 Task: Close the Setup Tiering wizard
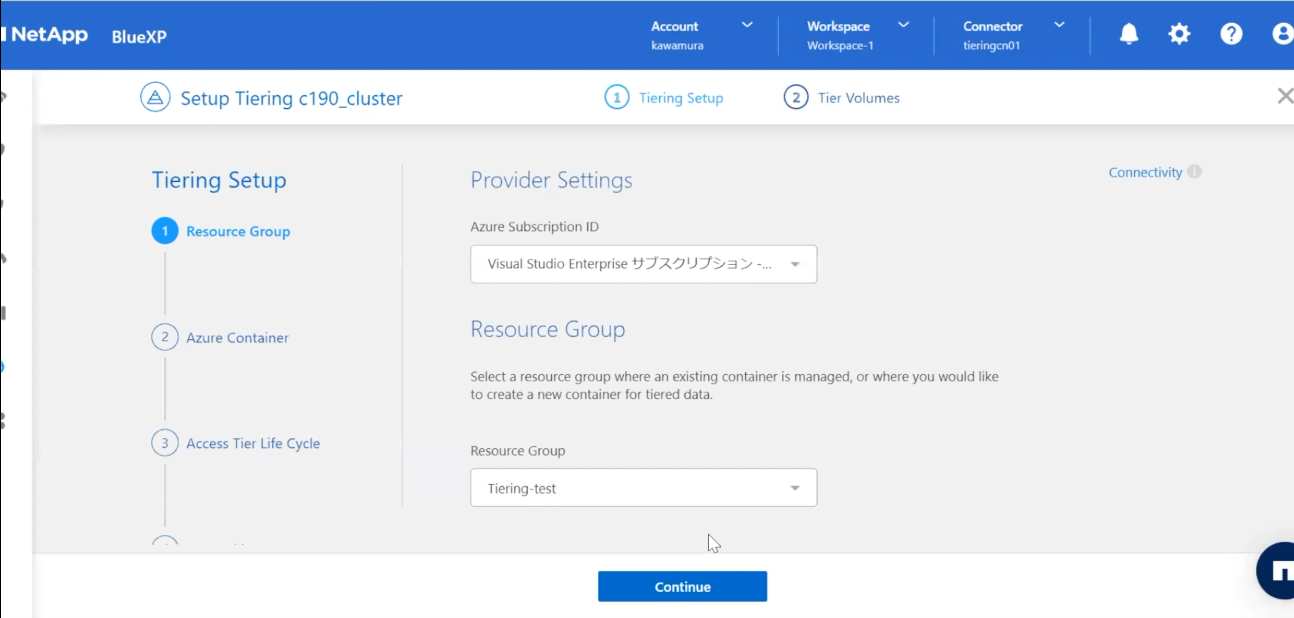pyautogui.click(x=1284, y=96)
